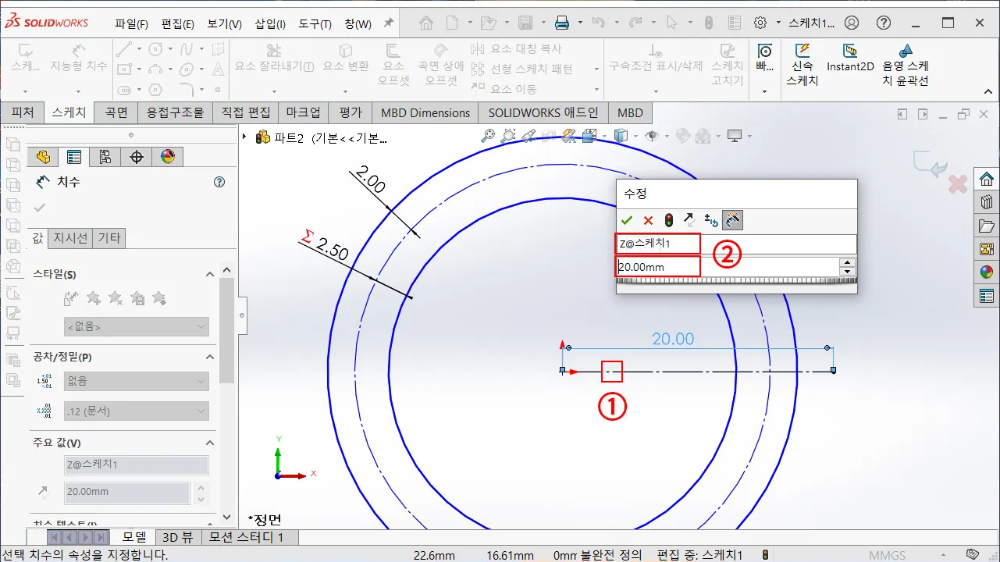Open custom properties icon in task pane
The height and width of the screenshot is (562, 1000).
(x=986, y=296)
